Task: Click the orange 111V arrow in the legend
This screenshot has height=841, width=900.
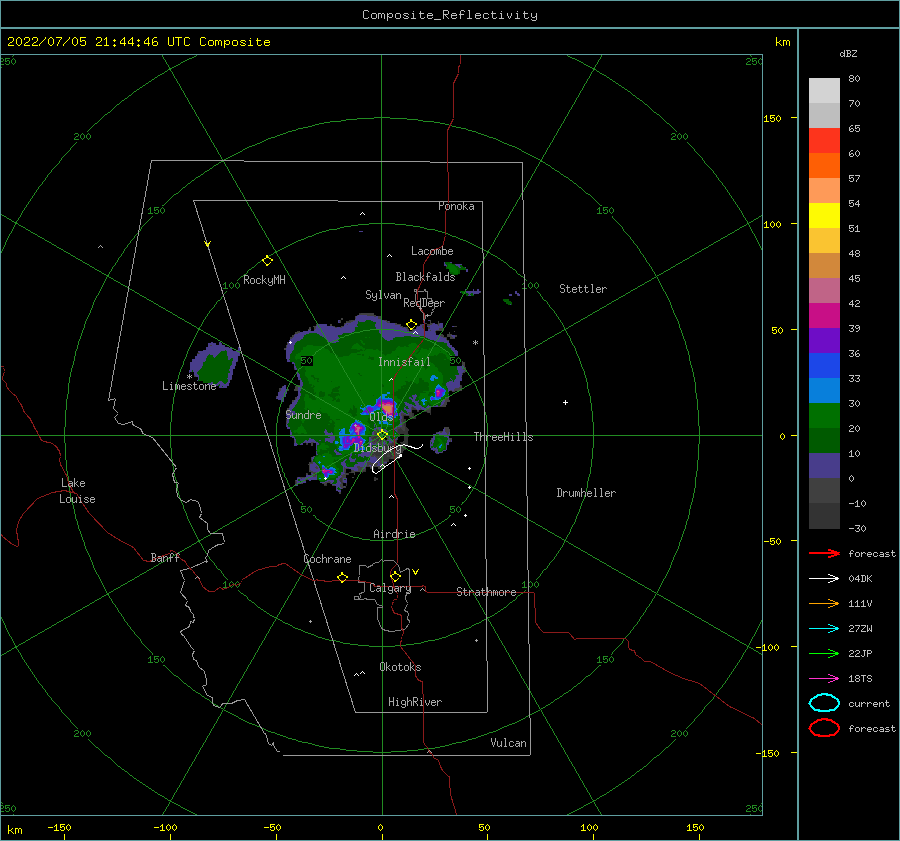Action: (x=824, y=603)
